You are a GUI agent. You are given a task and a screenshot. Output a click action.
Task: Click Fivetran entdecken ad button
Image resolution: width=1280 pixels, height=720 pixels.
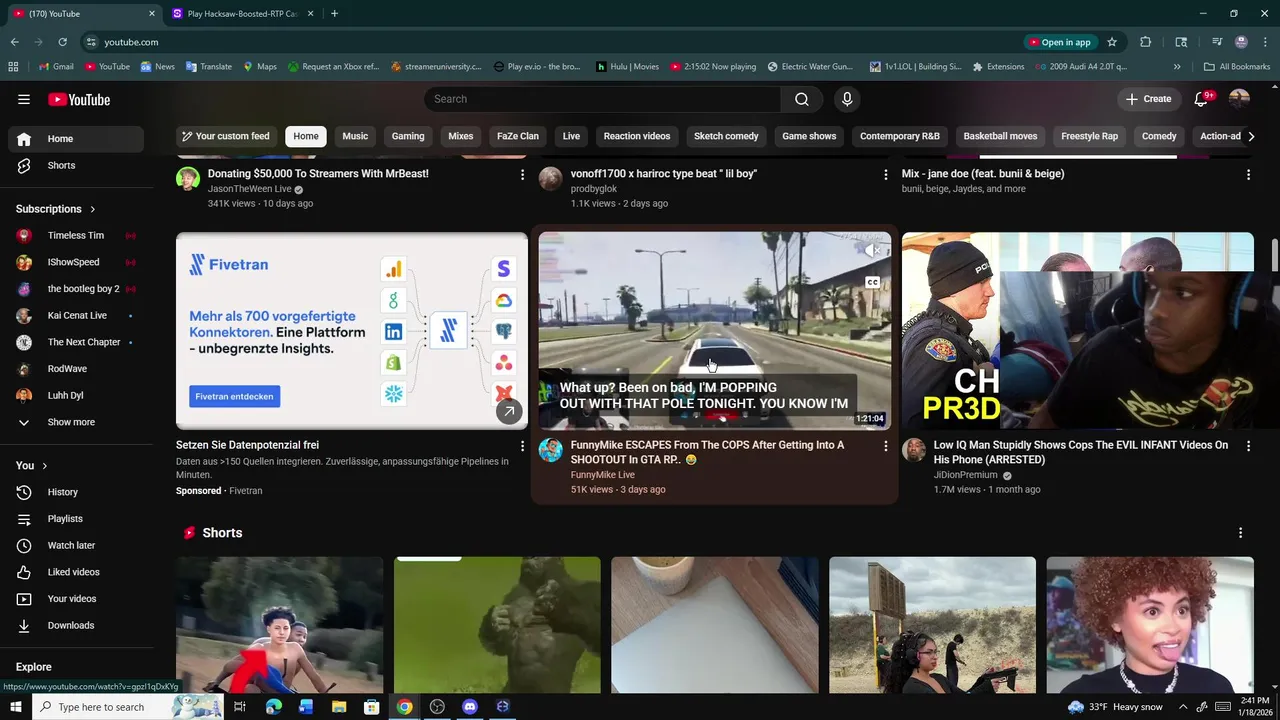[x=234, y=397]
